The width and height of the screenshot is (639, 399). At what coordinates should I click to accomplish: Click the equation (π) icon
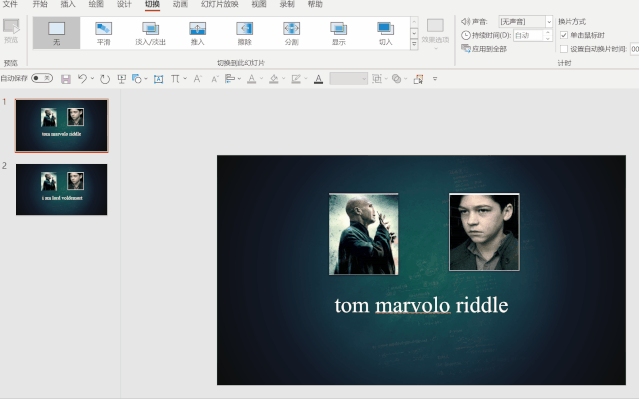pyautogui.click(x=175, y=79)
